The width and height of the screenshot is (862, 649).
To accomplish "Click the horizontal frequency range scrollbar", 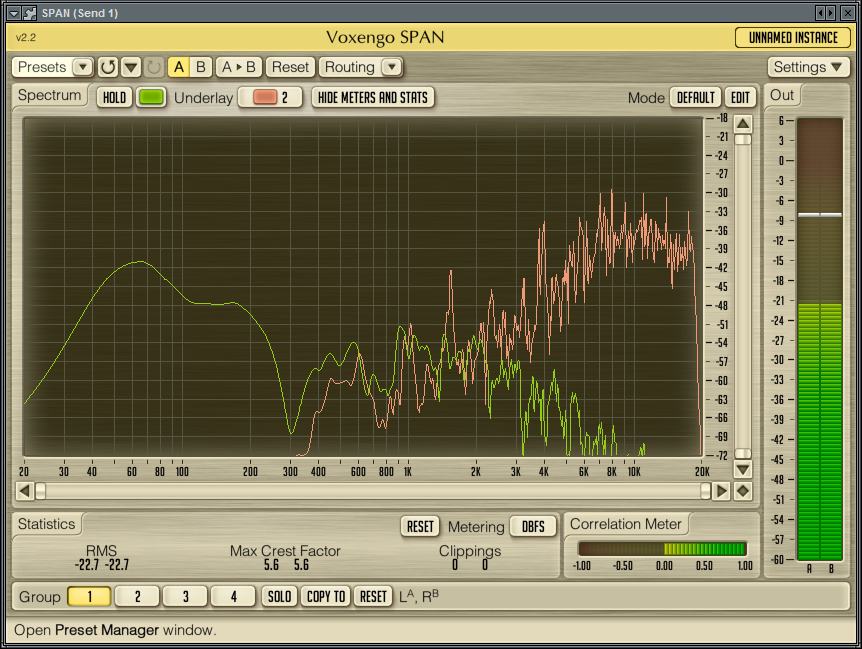I will 373,491.
